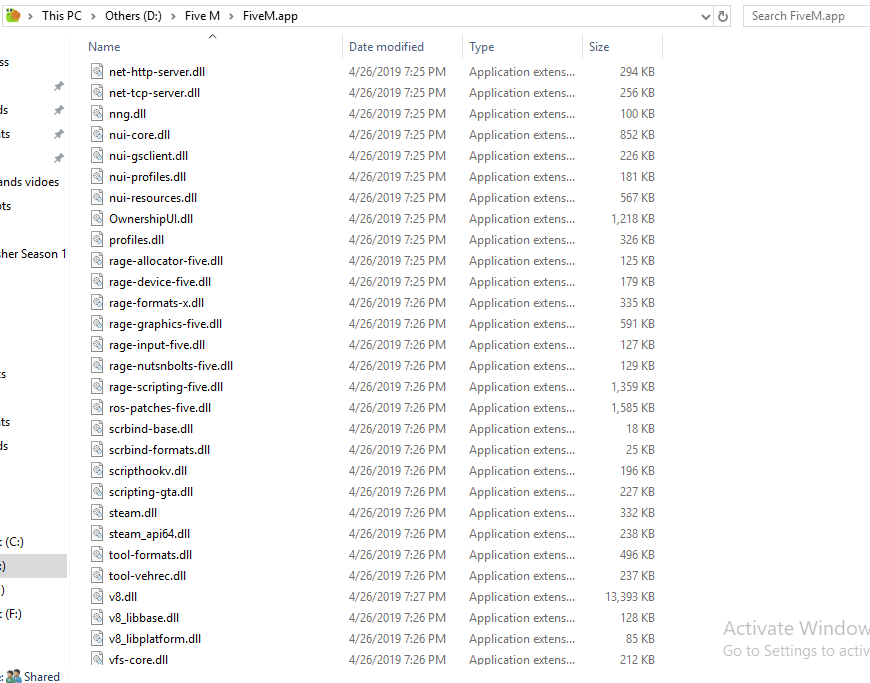Click the nui-gsclient.dll file icon
This screenshot has height=683, width=870.
pos(97,155)
